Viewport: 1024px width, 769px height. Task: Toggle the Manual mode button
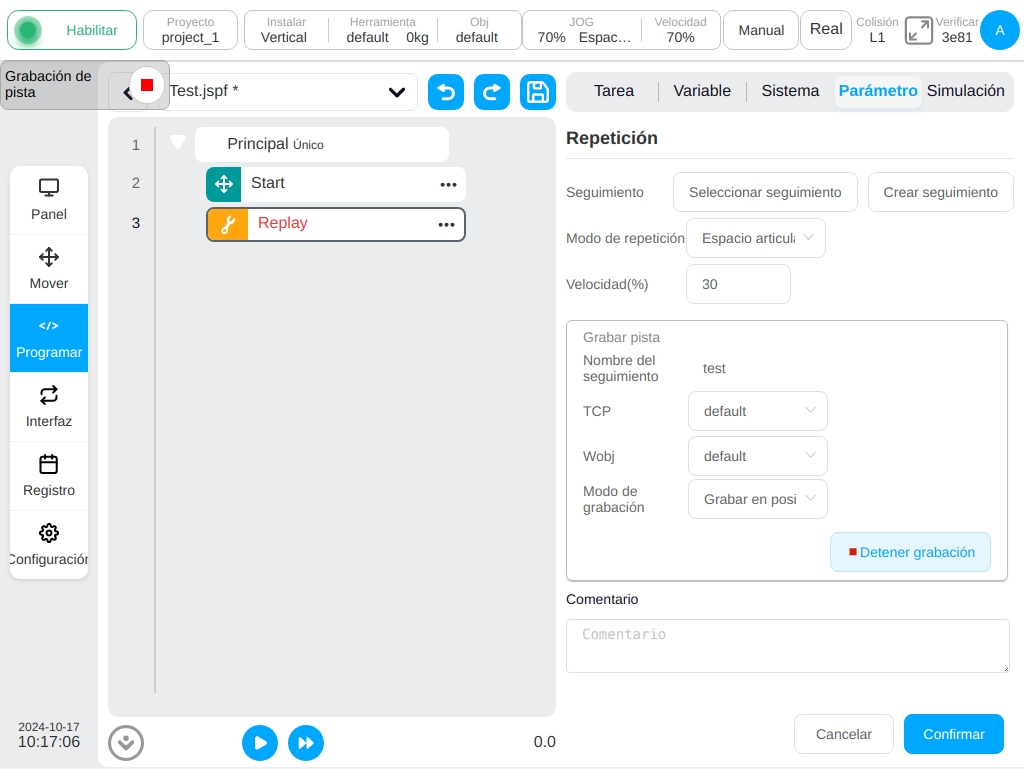(x=761, y=30)
